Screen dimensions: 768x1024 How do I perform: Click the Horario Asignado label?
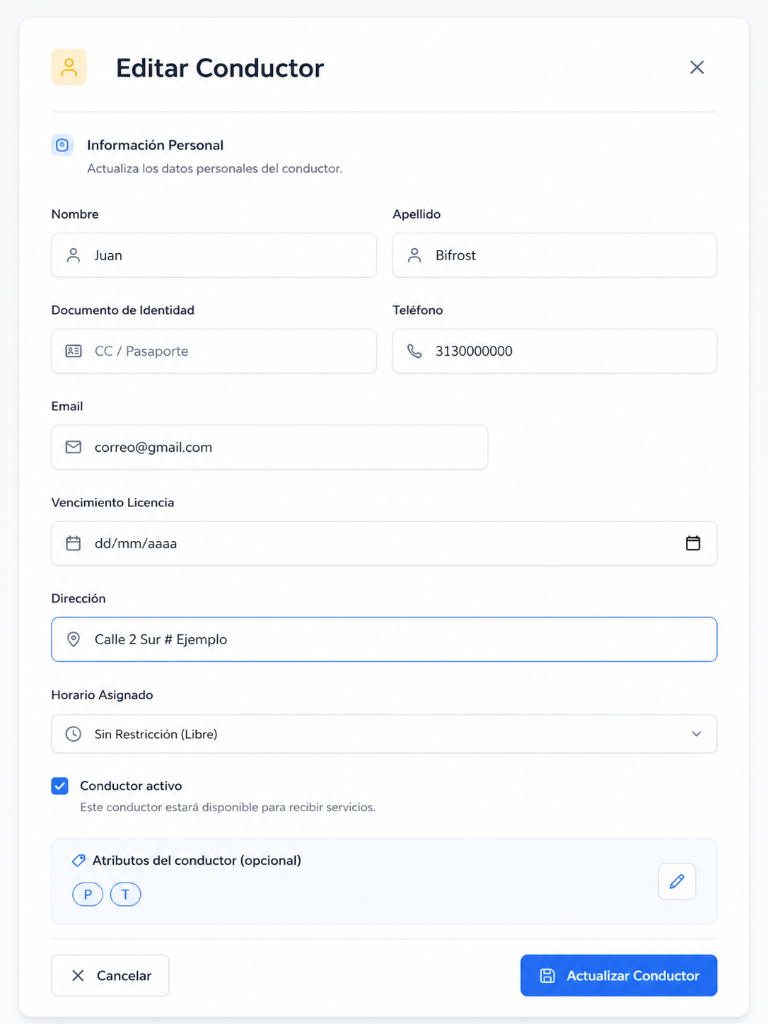102,695
